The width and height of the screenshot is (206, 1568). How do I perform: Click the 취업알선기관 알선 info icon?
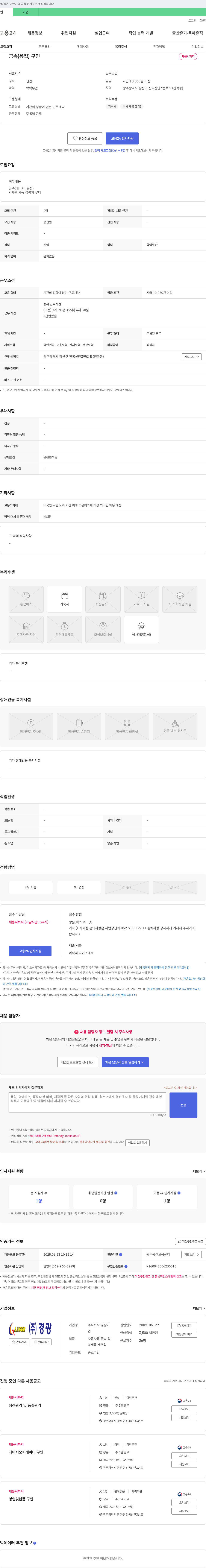point(116,1193)
